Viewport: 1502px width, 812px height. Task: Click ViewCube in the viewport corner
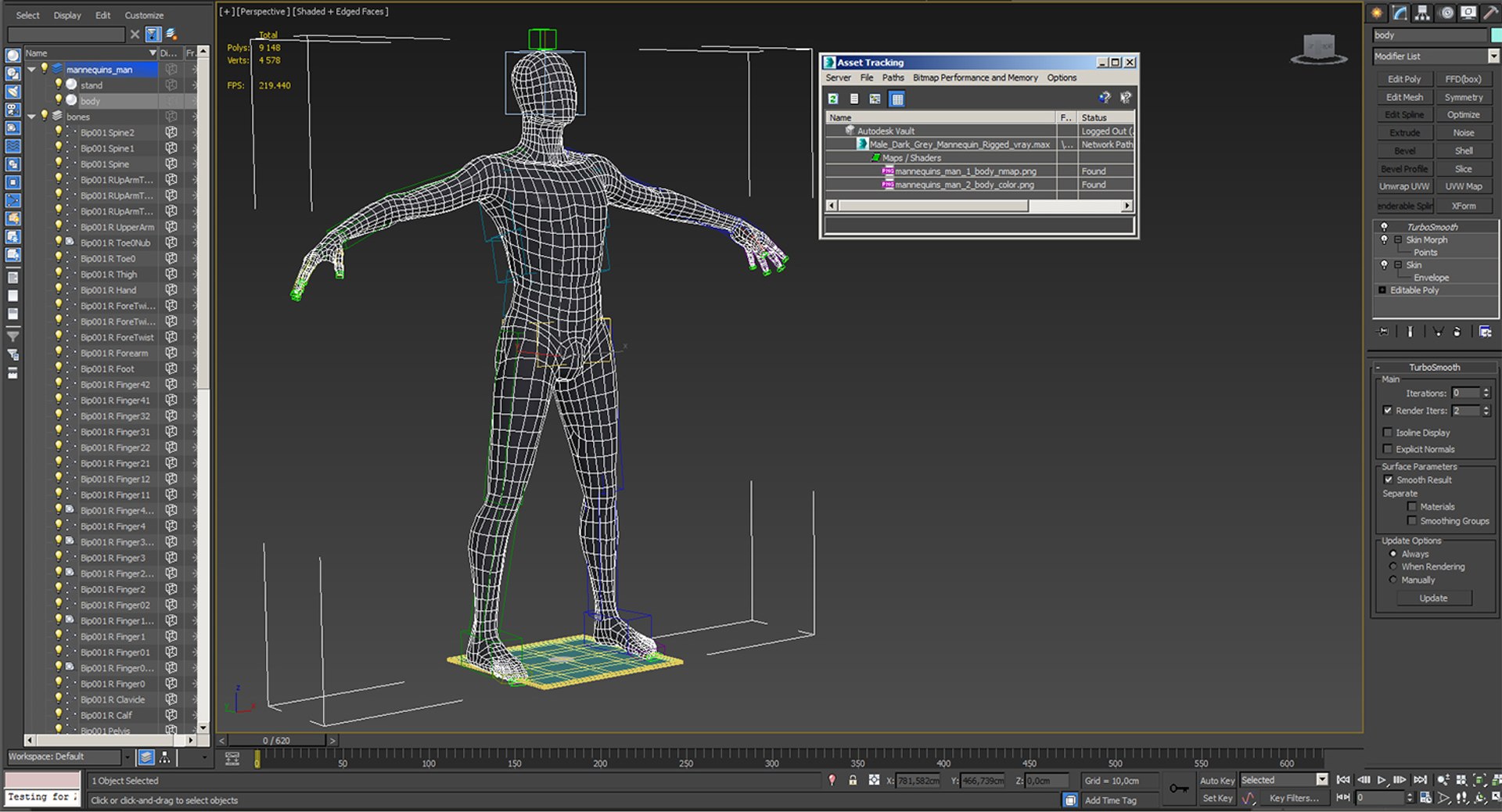pyautogui.click(x=1319, y=49)
